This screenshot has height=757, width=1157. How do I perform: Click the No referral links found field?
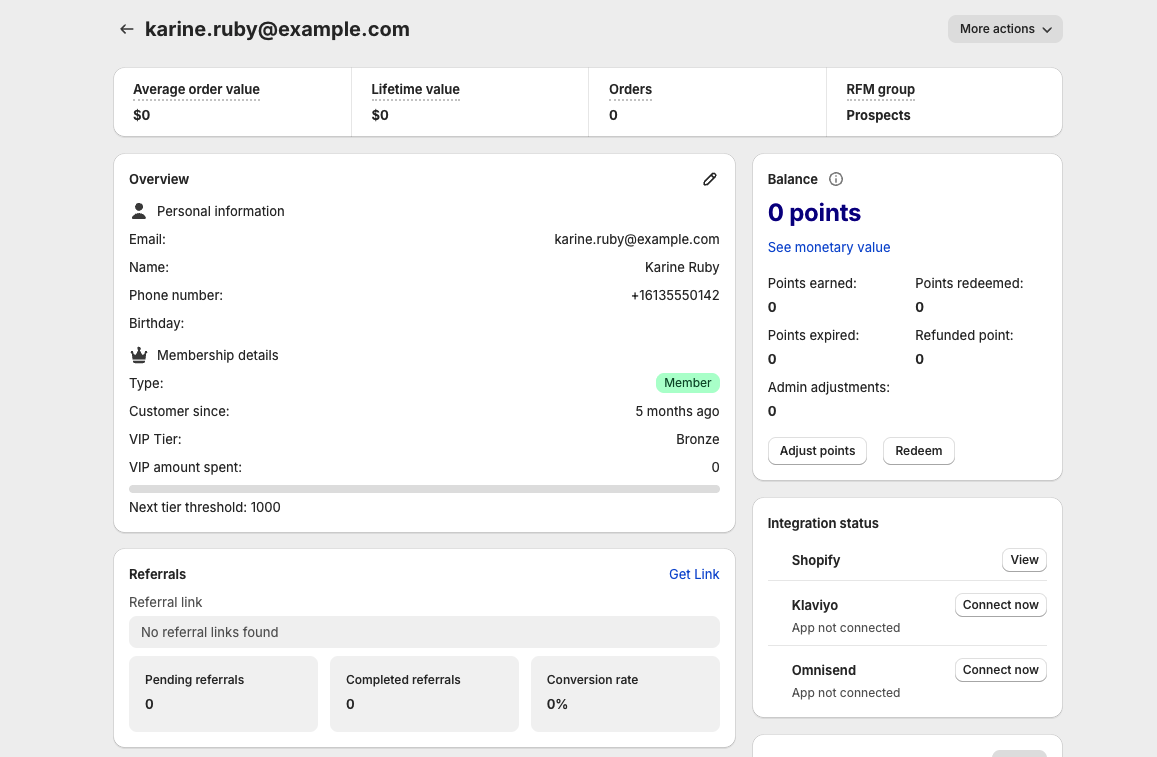coord(424,632)
